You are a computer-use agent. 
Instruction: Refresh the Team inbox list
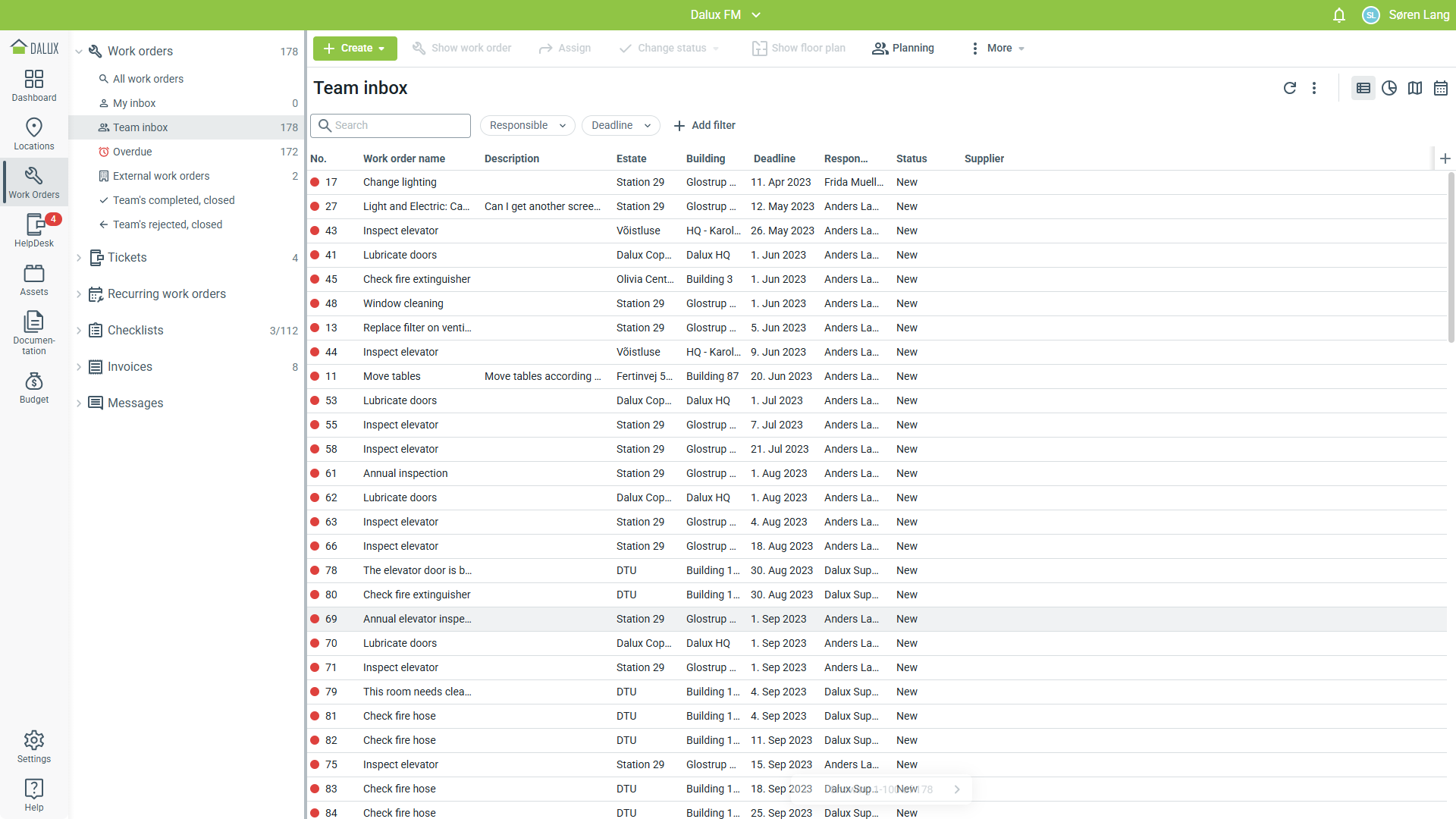[x=1289, y=88]
